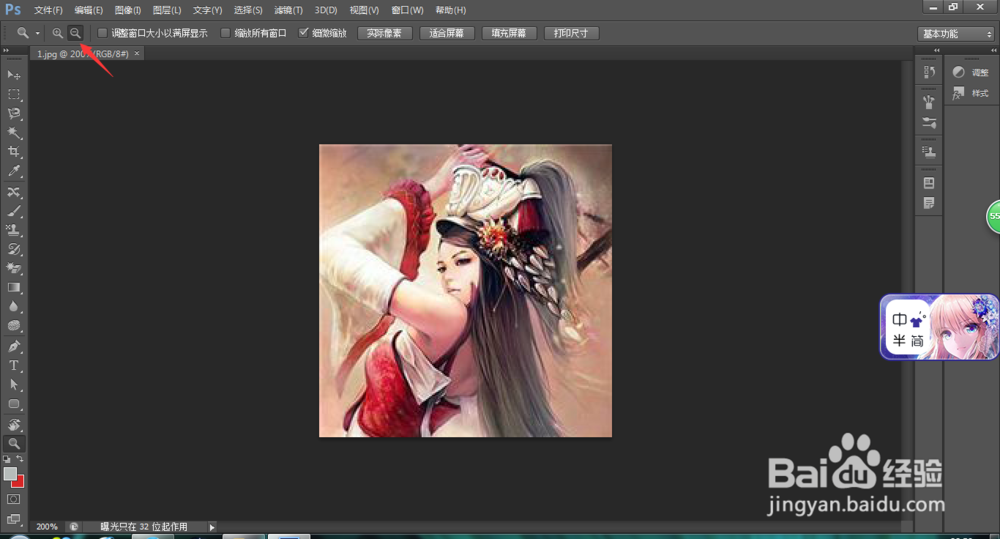
Task: Select the Sponge tool
Action: point(13,326)
